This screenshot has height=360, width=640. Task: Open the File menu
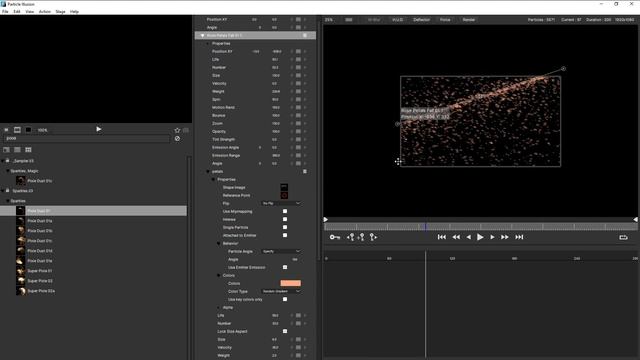pyautogui.click(x=5, y=11)
